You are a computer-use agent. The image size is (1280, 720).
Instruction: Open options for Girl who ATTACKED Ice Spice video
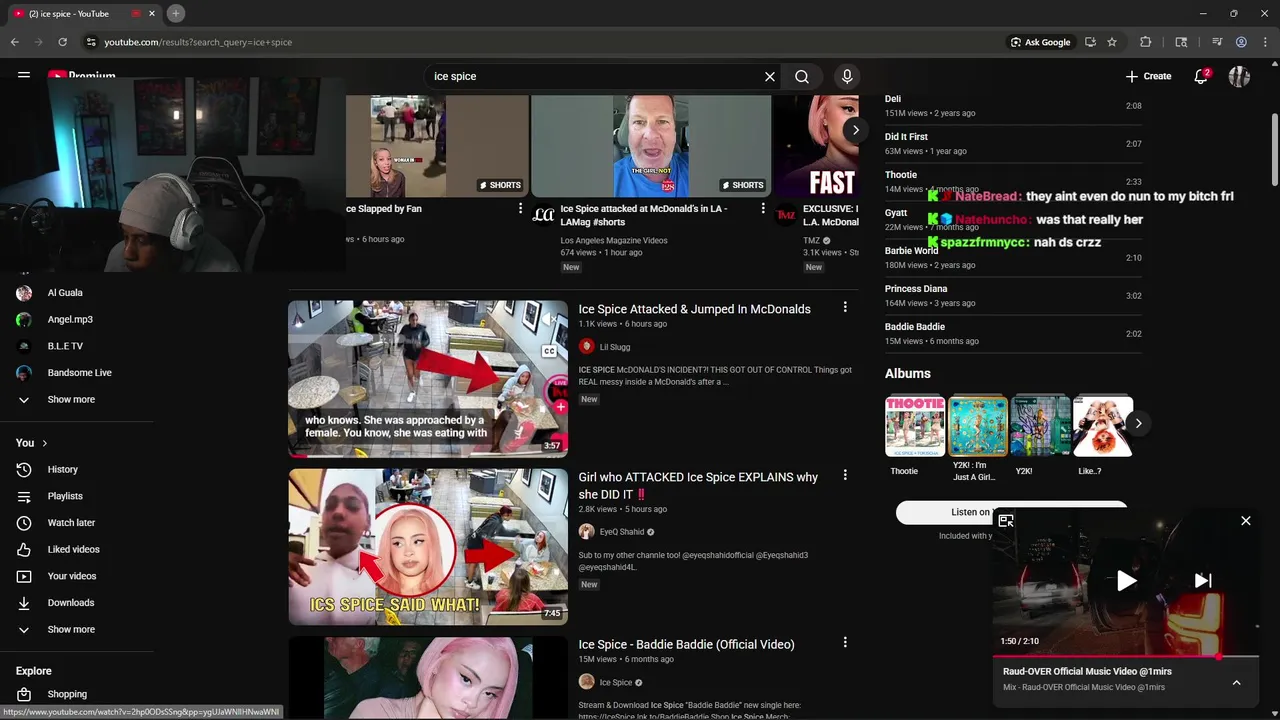coord(845,475)
